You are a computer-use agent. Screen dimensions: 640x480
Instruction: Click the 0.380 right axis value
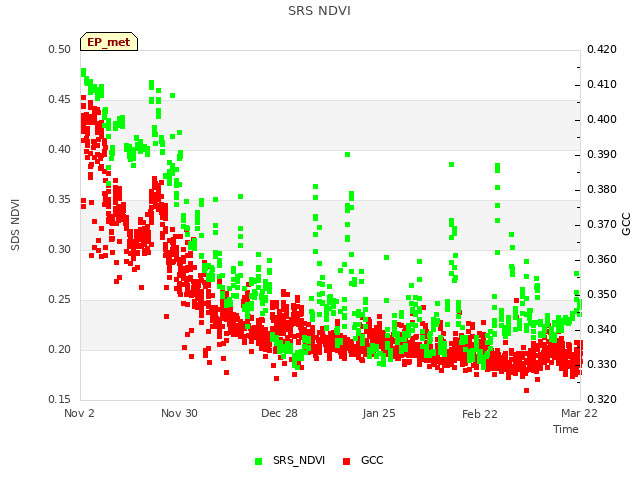tap(602, 189)
